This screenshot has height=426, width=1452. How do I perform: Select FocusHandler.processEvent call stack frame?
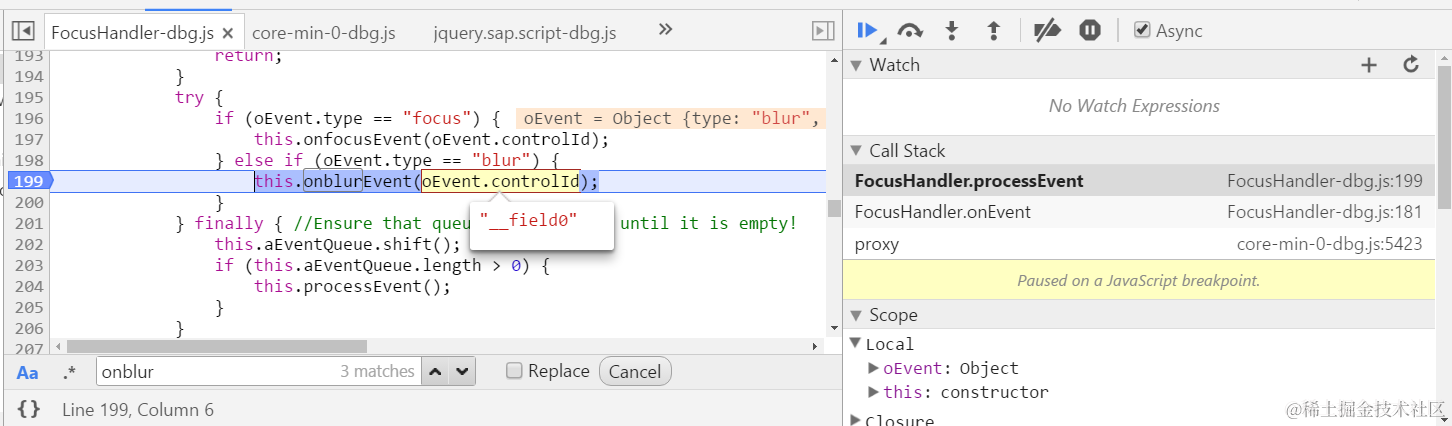1139,181
